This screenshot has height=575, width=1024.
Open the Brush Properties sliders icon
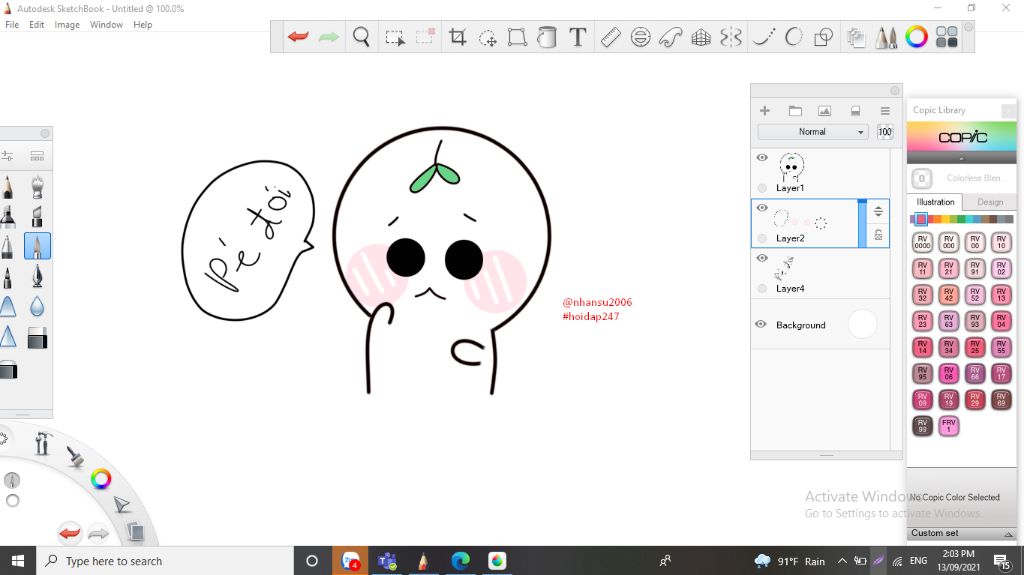(x=8, y=156)
